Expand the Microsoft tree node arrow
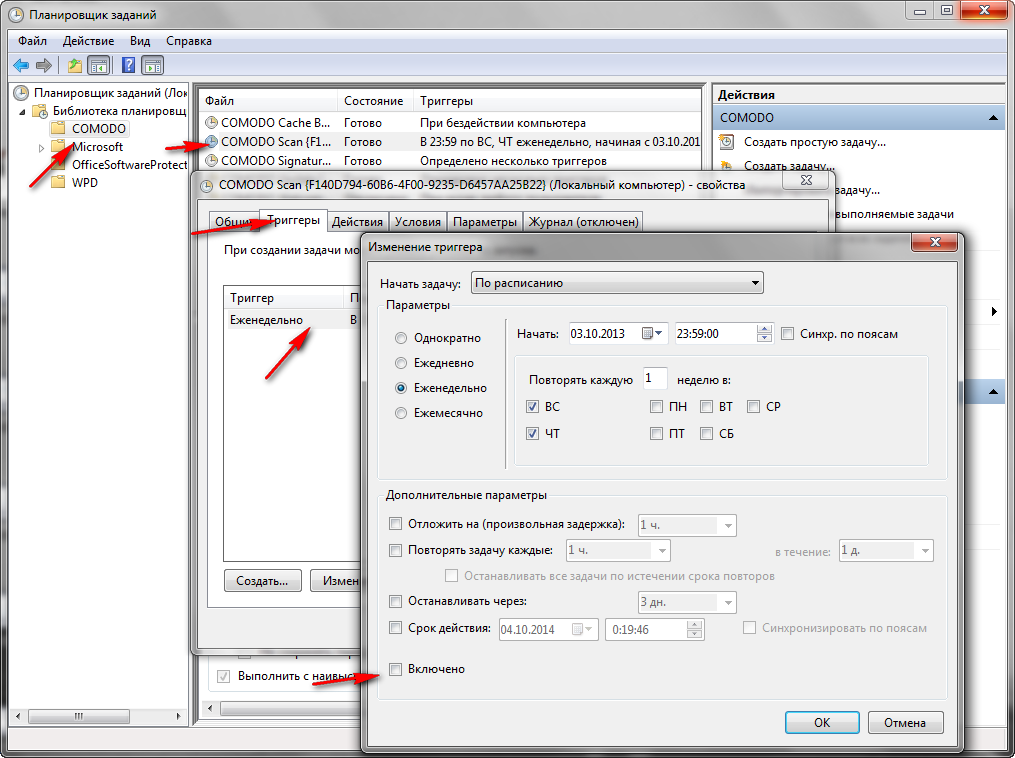Viewport: 1015px width, 758px height. coord(41,148)
